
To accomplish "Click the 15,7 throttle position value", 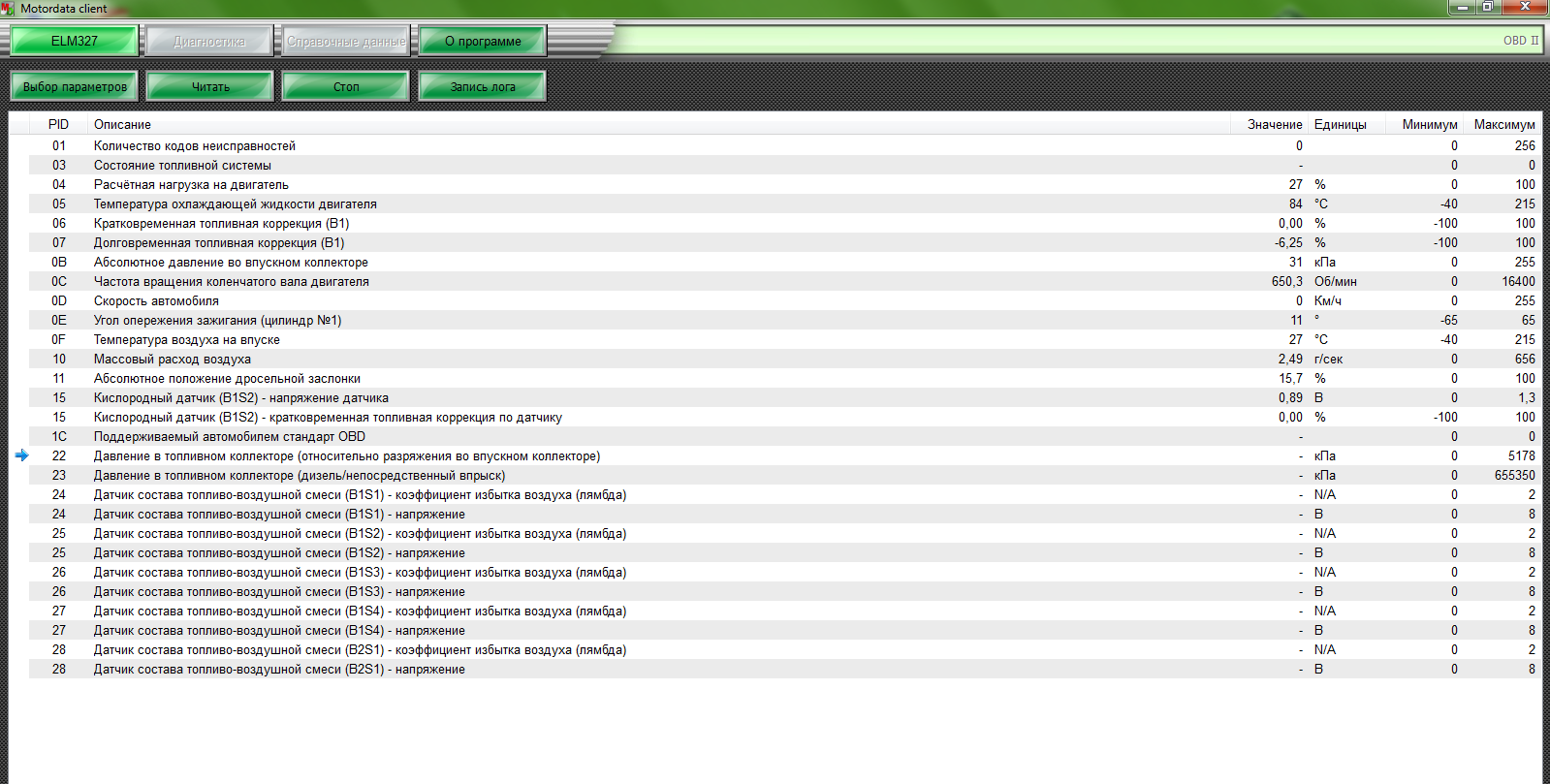I will (x=1290, y=378).
